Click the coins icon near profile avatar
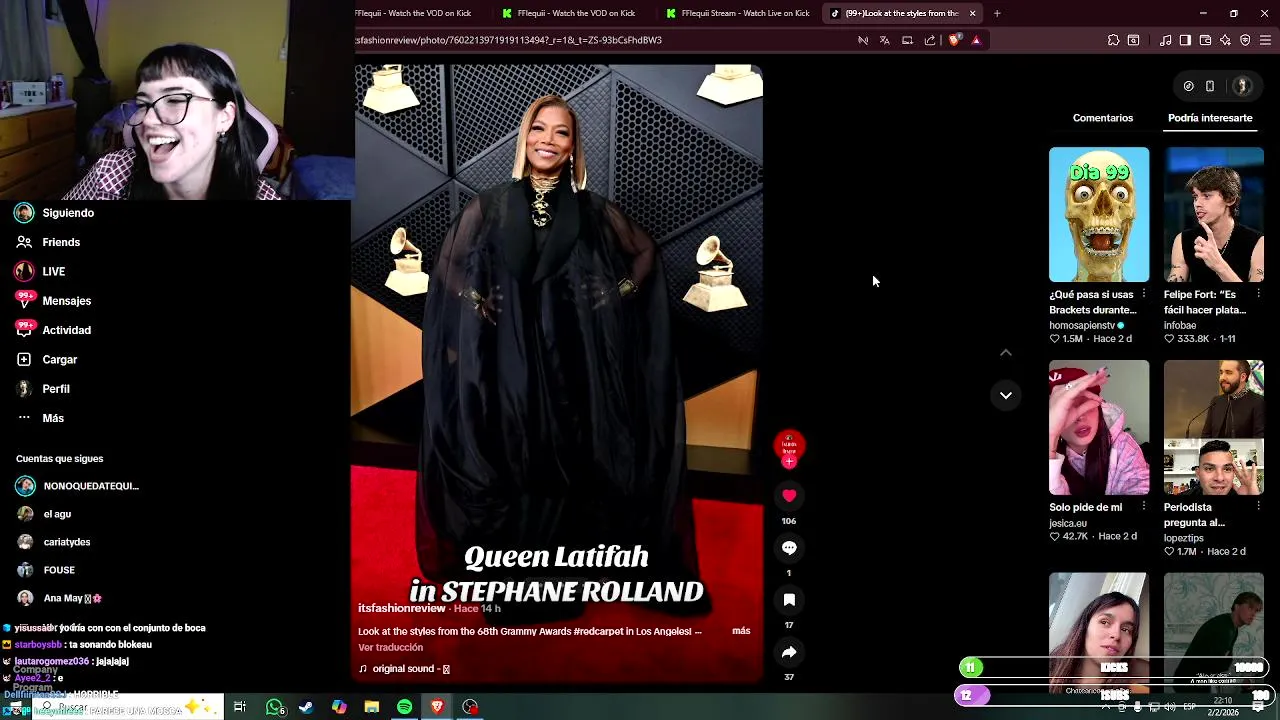The image size is (1280, 720). pyautogui.click(x=1188, y=86)
